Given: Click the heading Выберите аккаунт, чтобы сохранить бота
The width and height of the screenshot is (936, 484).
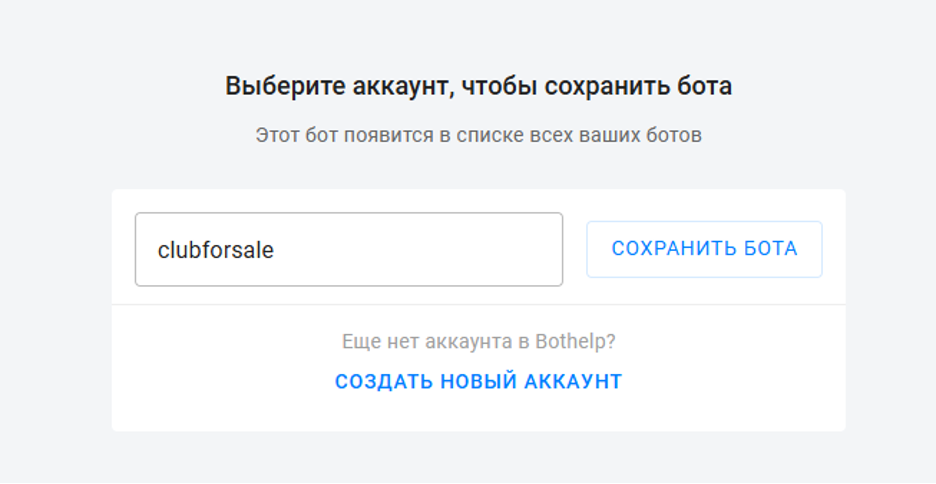Looking at the screenshot, I should point(479,86).
